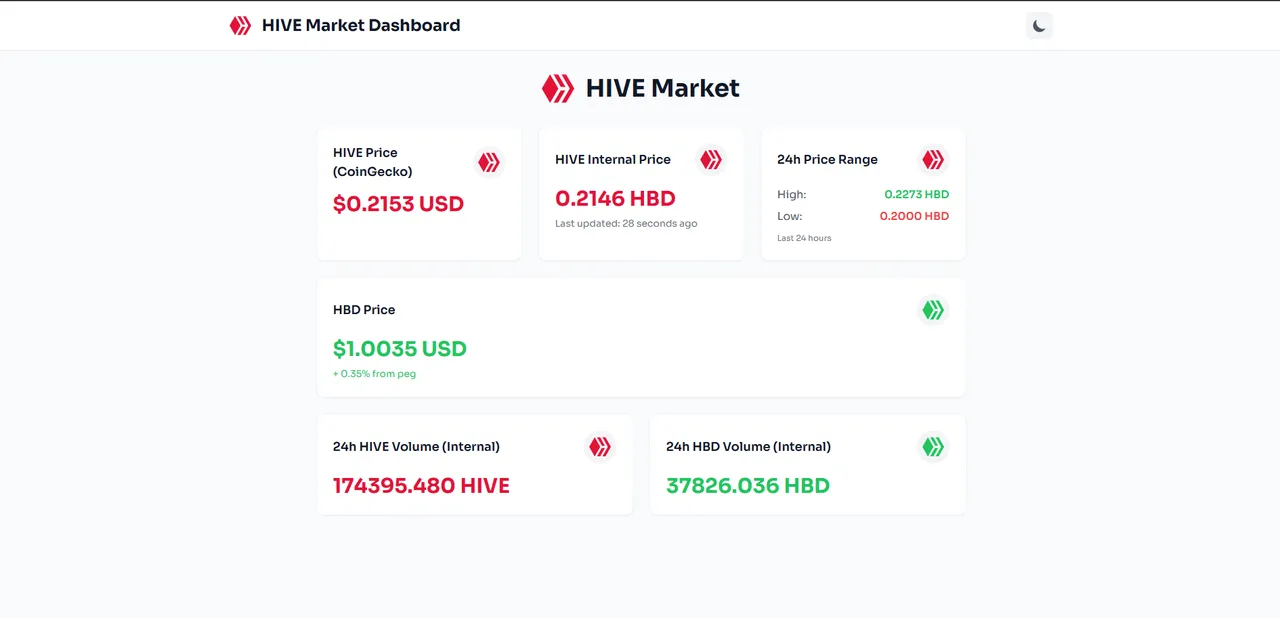Click the red icon in the HIVE Internal Price card

[711, 159]
